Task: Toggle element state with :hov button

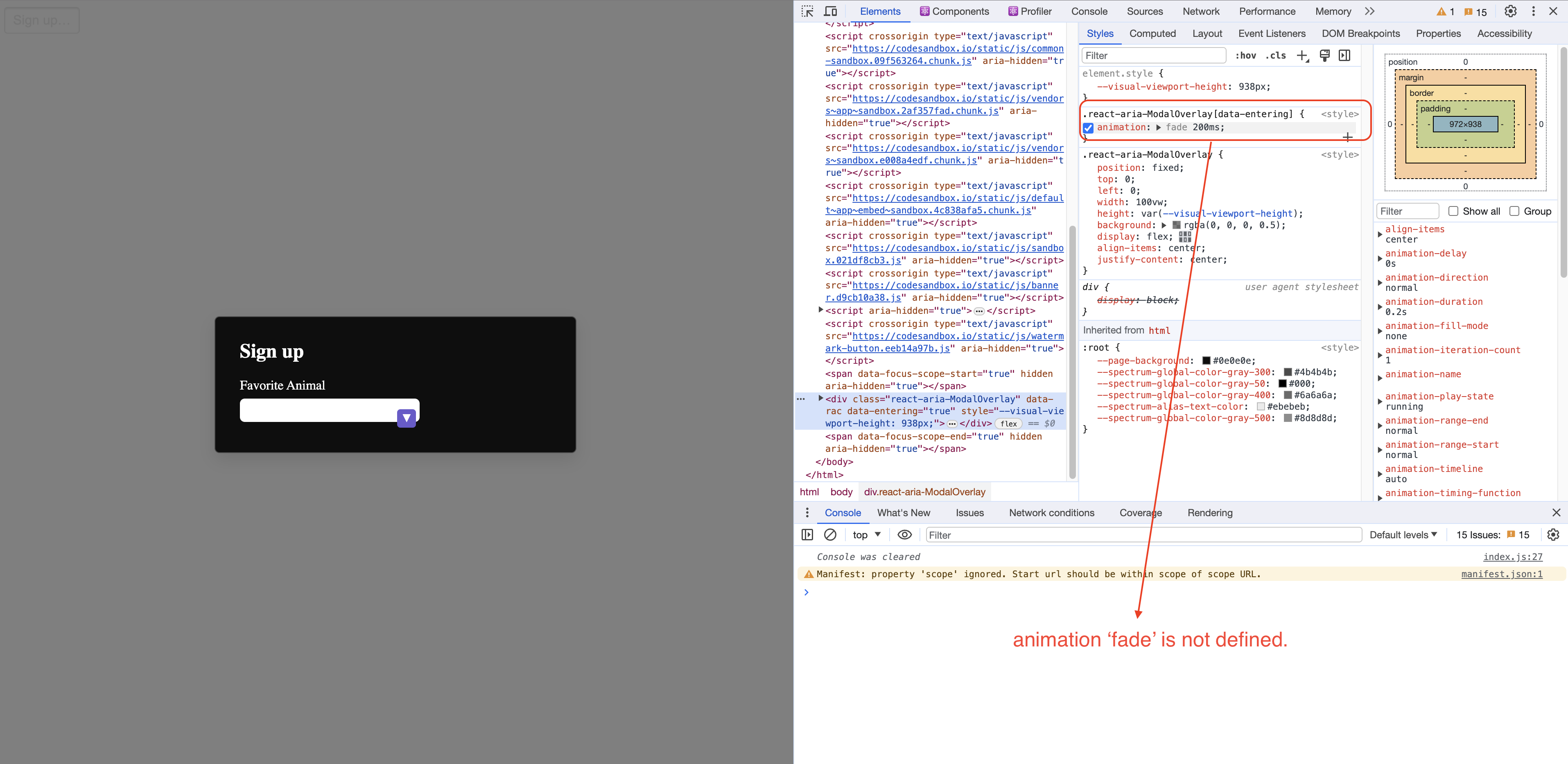Action: (1245, 55)
